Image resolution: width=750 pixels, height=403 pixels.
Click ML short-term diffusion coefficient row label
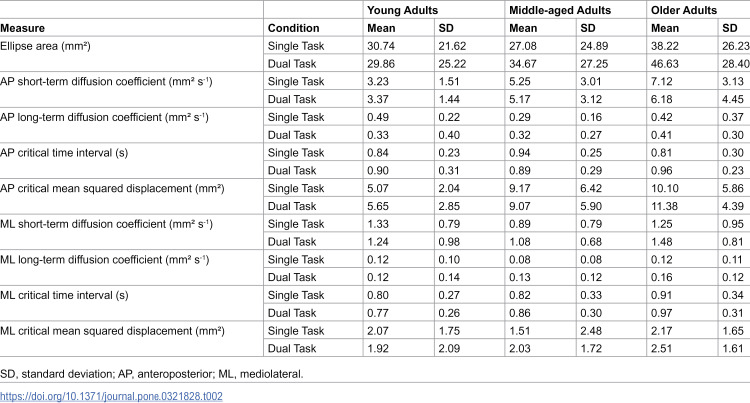click(x=106, y=224)
